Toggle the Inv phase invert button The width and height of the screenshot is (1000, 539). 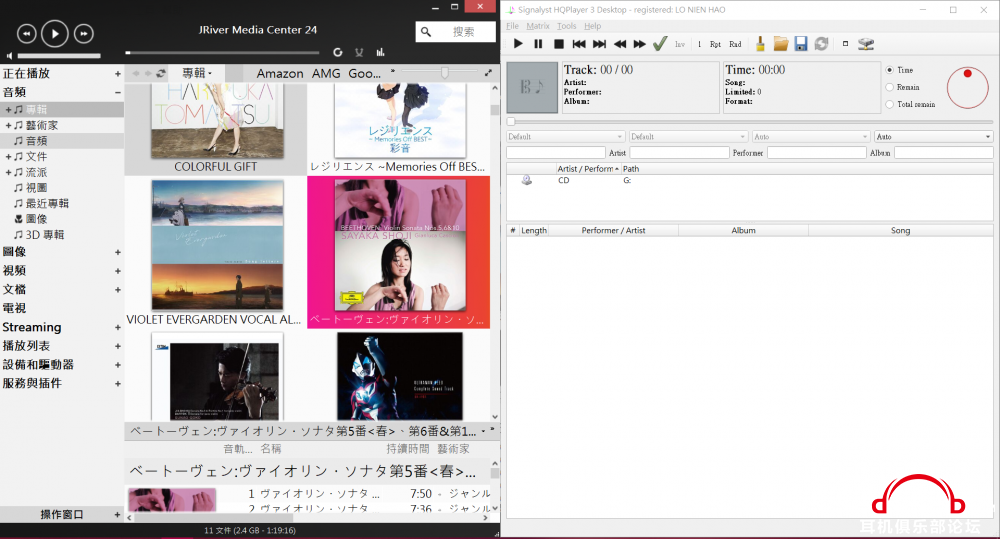tap(680, 44)
